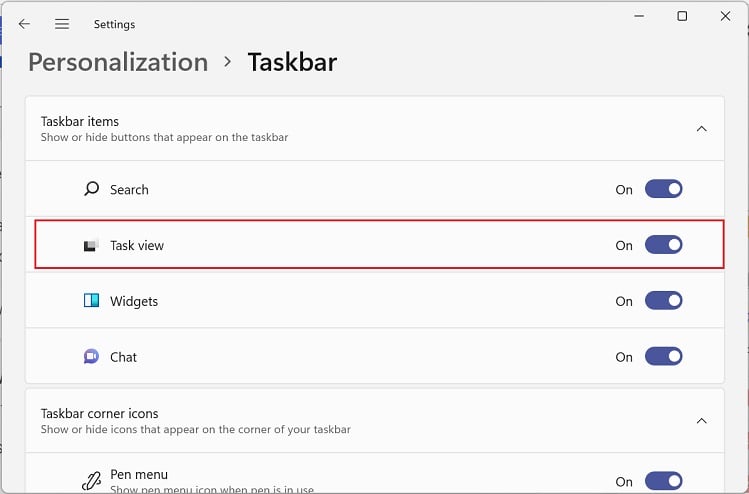Click the Task view icon
Screen dimensions: 749x494
[92, 245]
